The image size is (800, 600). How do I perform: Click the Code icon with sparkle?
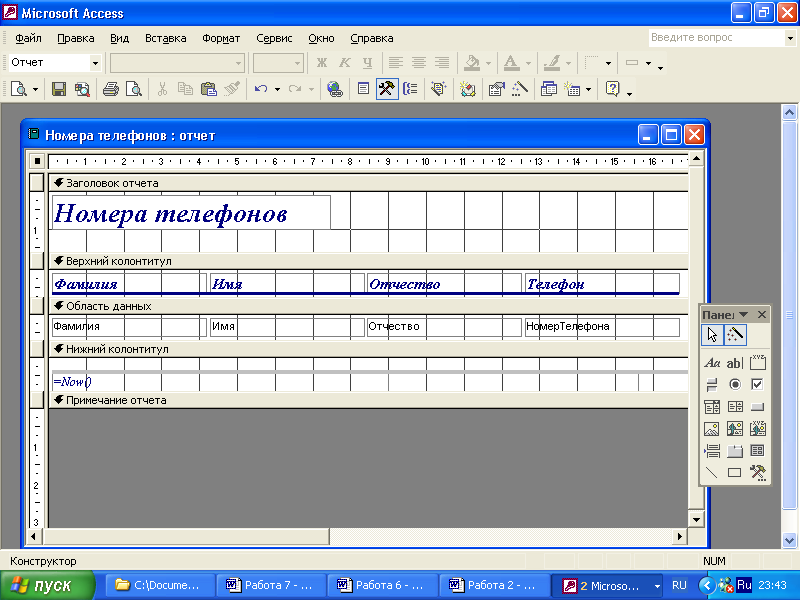coord(467,89)
